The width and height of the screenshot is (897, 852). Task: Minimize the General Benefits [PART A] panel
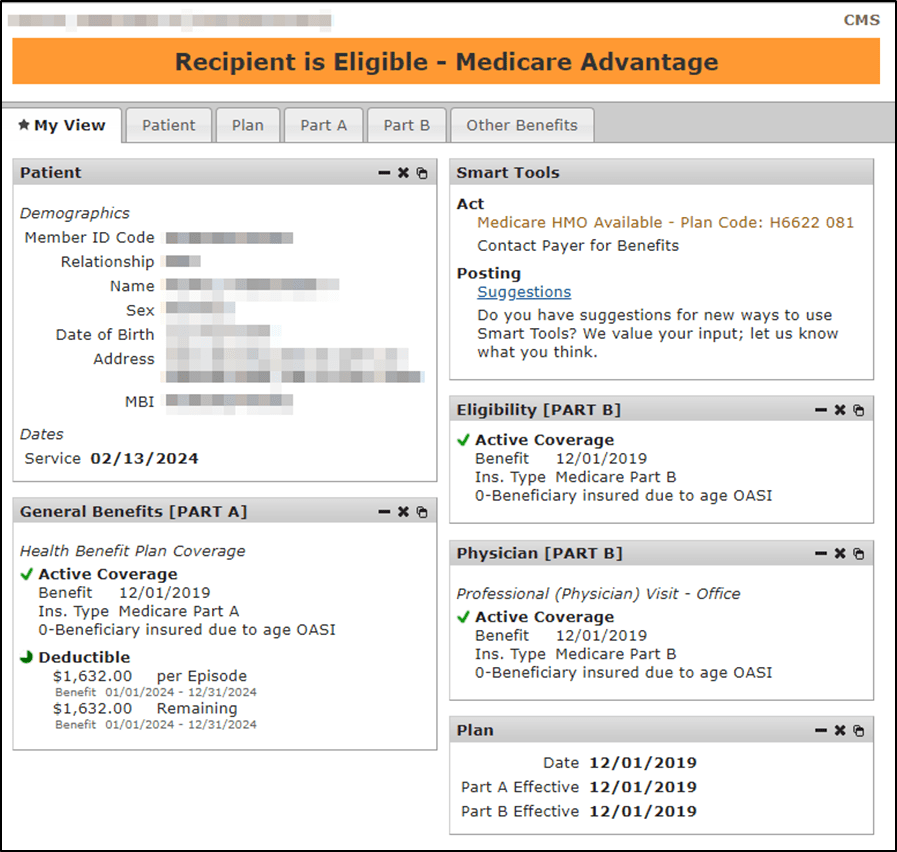click(x=384, y=512)
